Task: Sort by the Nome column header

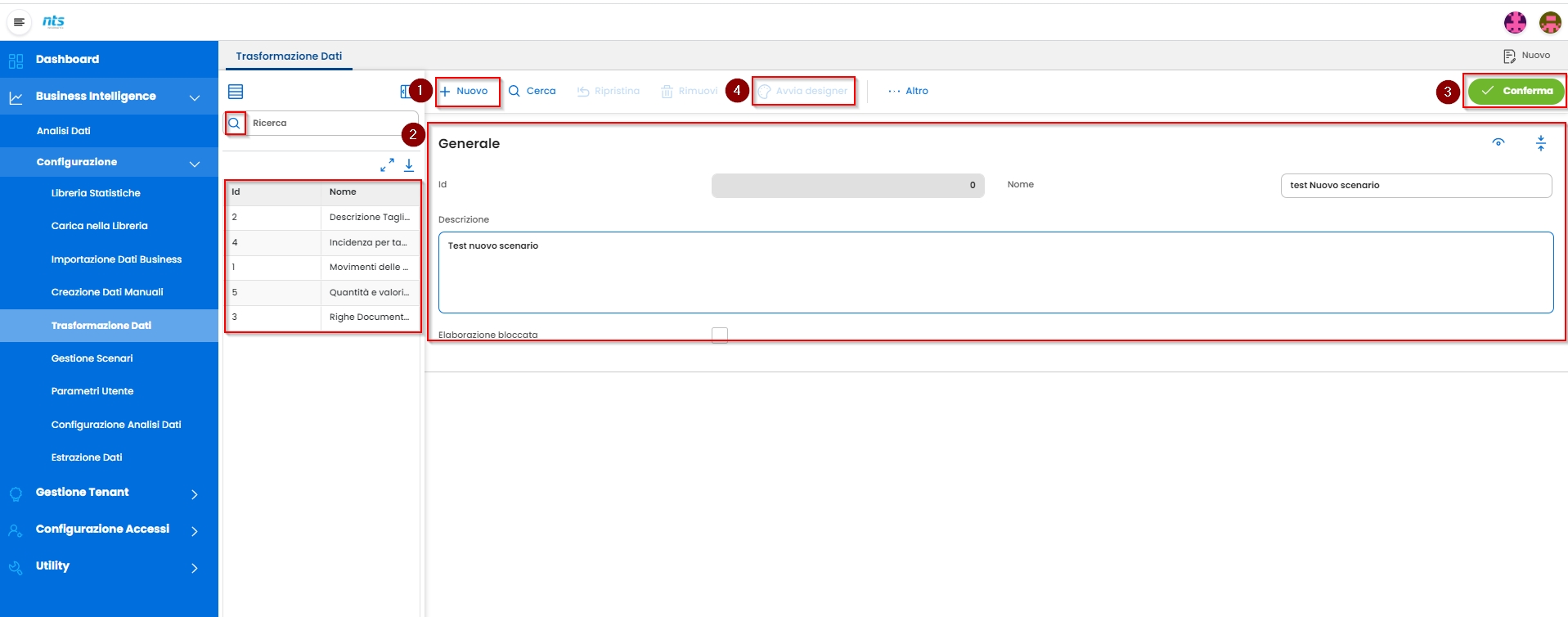Action: 371,192
